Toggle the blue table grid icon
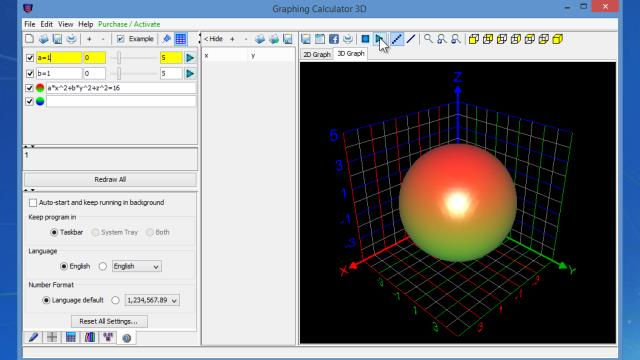 click(x=180, y=39)
